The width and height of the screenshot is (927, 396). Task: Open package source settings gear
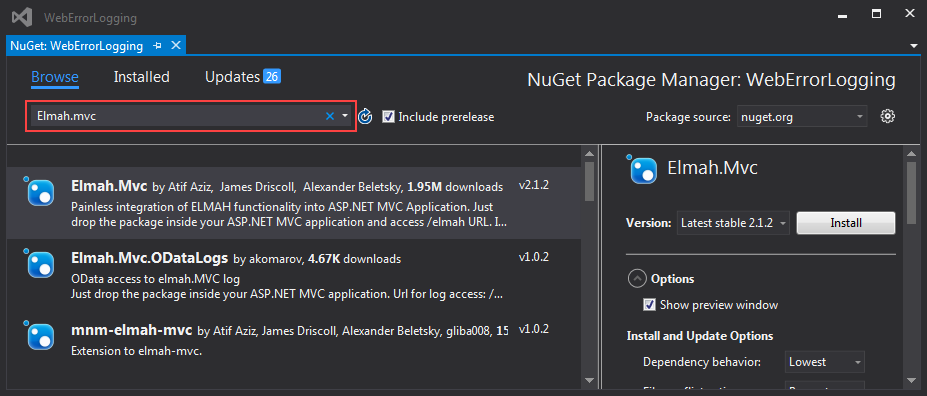(x=887, y=116)
